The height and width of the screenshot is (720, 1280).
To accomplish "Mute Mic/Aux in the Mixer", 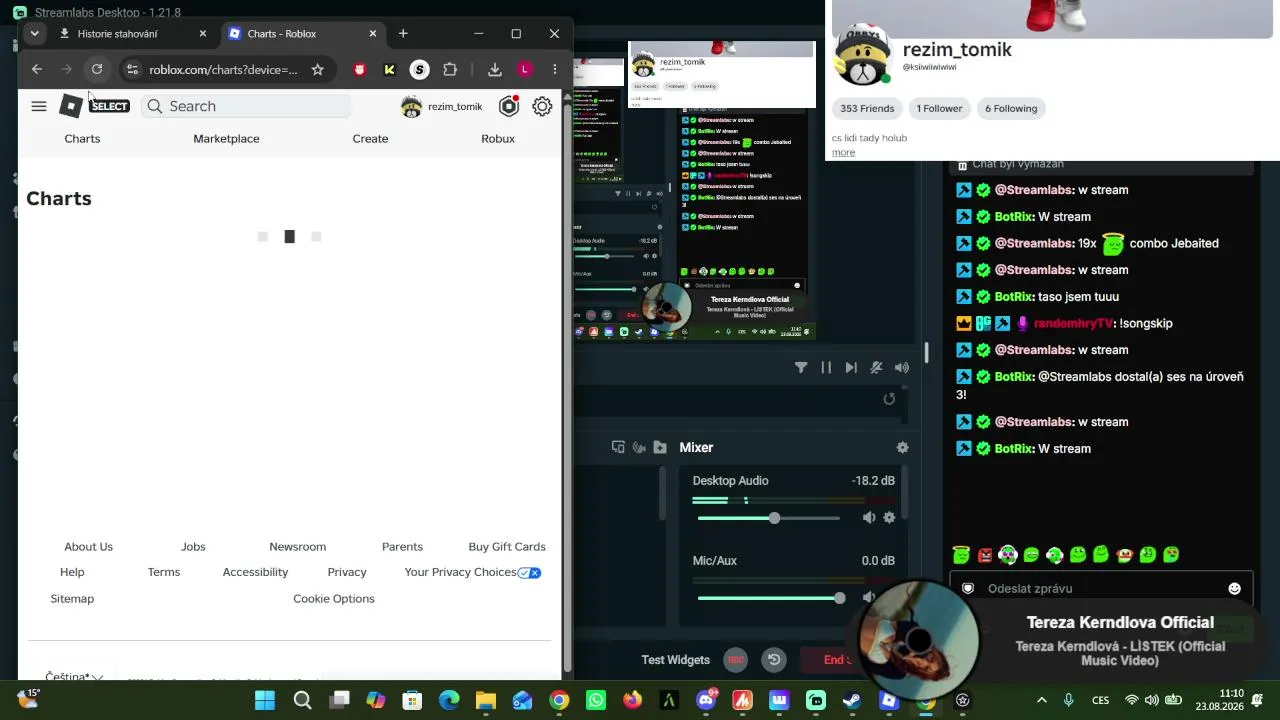I will (x=869, y=597).
